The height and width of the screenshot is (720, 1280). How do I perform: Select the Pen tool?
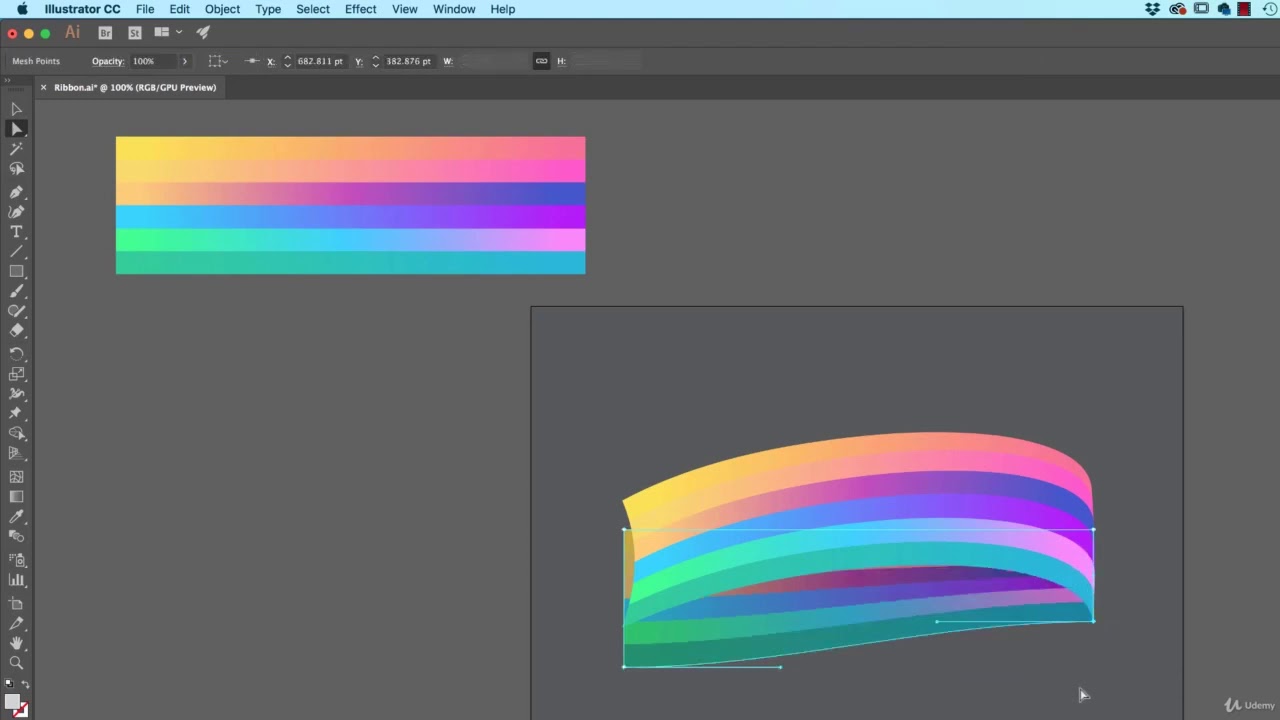click(x=16, y=192)
